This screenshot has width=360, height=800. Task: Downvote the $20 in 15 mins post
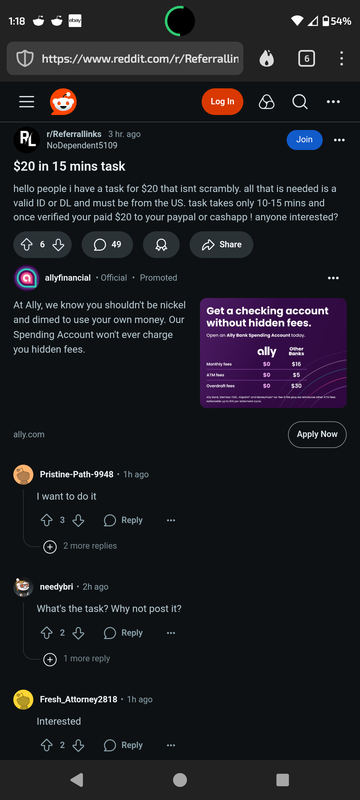[x=58, y=244]
